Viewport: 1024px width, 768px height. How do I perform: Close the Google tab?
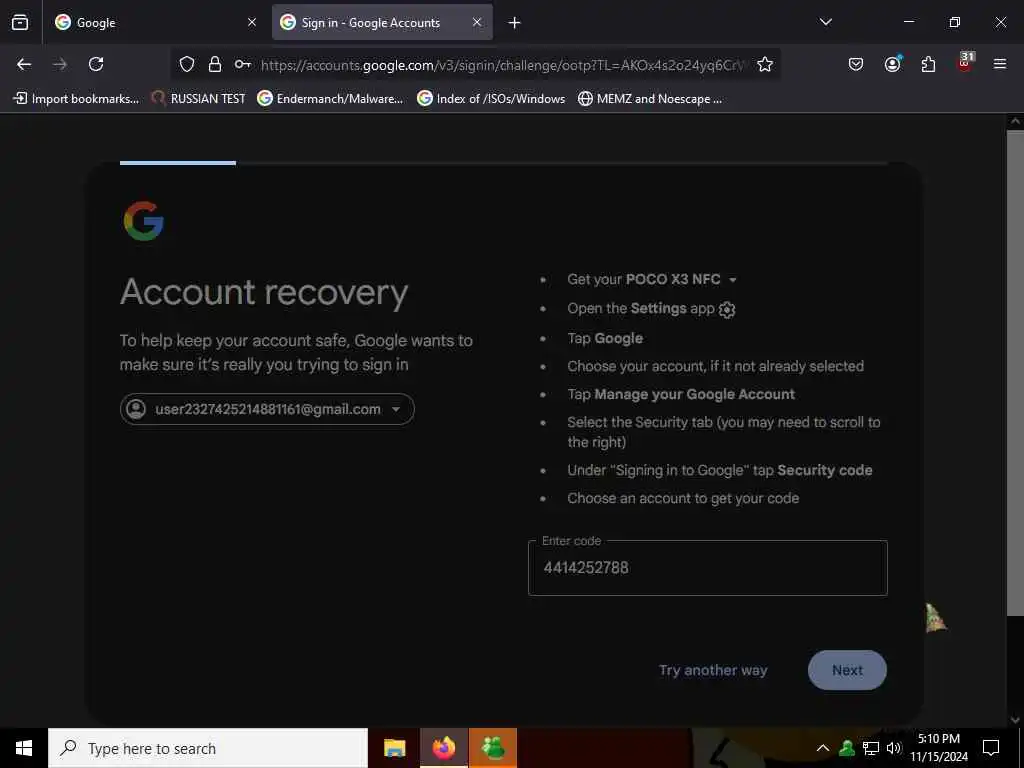[251, 22]
